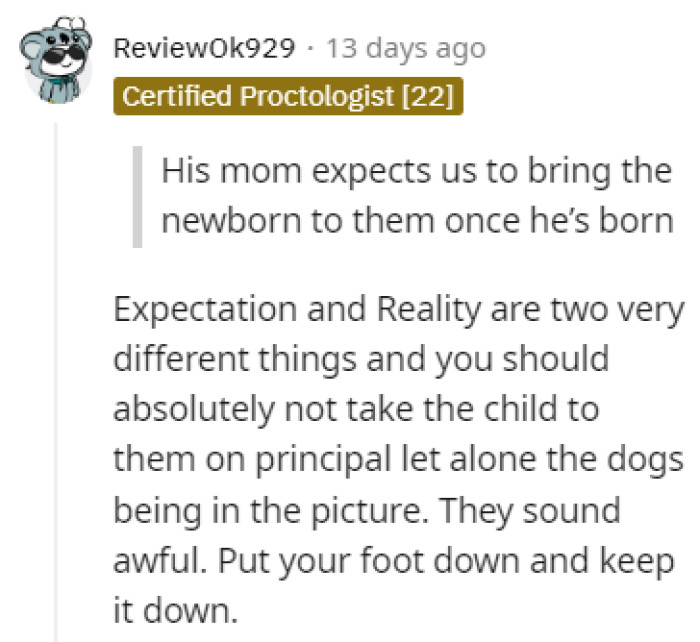This screenshot has width=700, height=642.
Task: Click the dot separator after the username
Action: click(311, 48)
